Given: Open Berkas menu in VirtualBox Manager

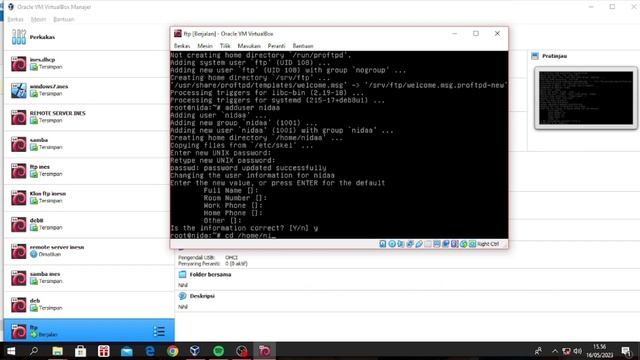Looking at the screenshot, I should (15, 19).
